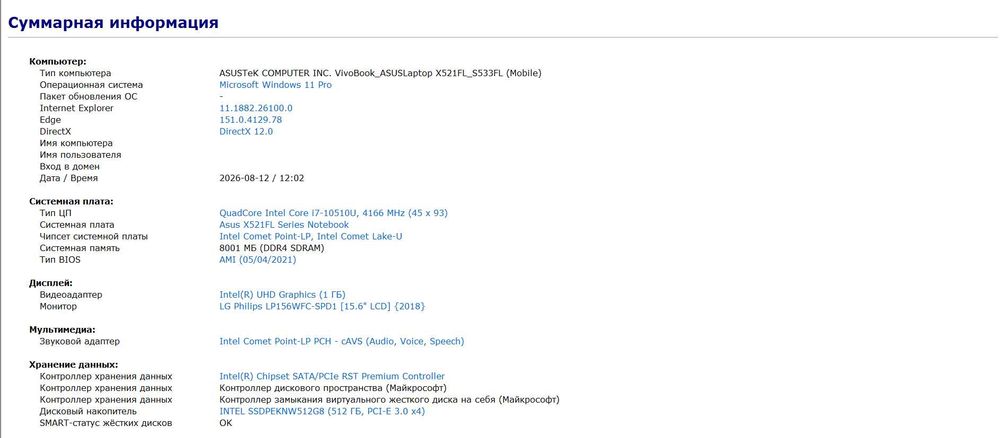Open INTEL SSDPEKNW512G8 disk drive link

[x=322, y=411]
